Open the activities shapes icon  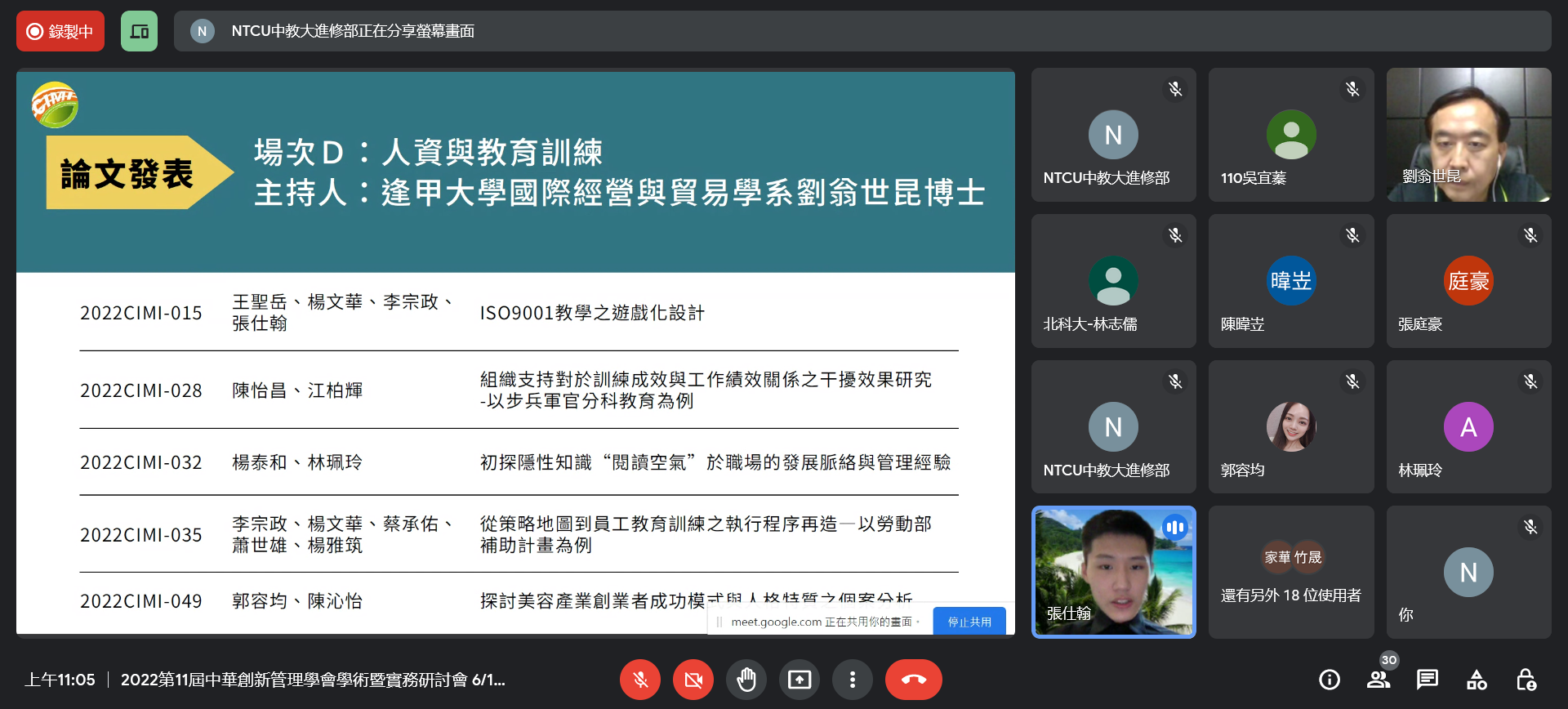(1477, 680)
